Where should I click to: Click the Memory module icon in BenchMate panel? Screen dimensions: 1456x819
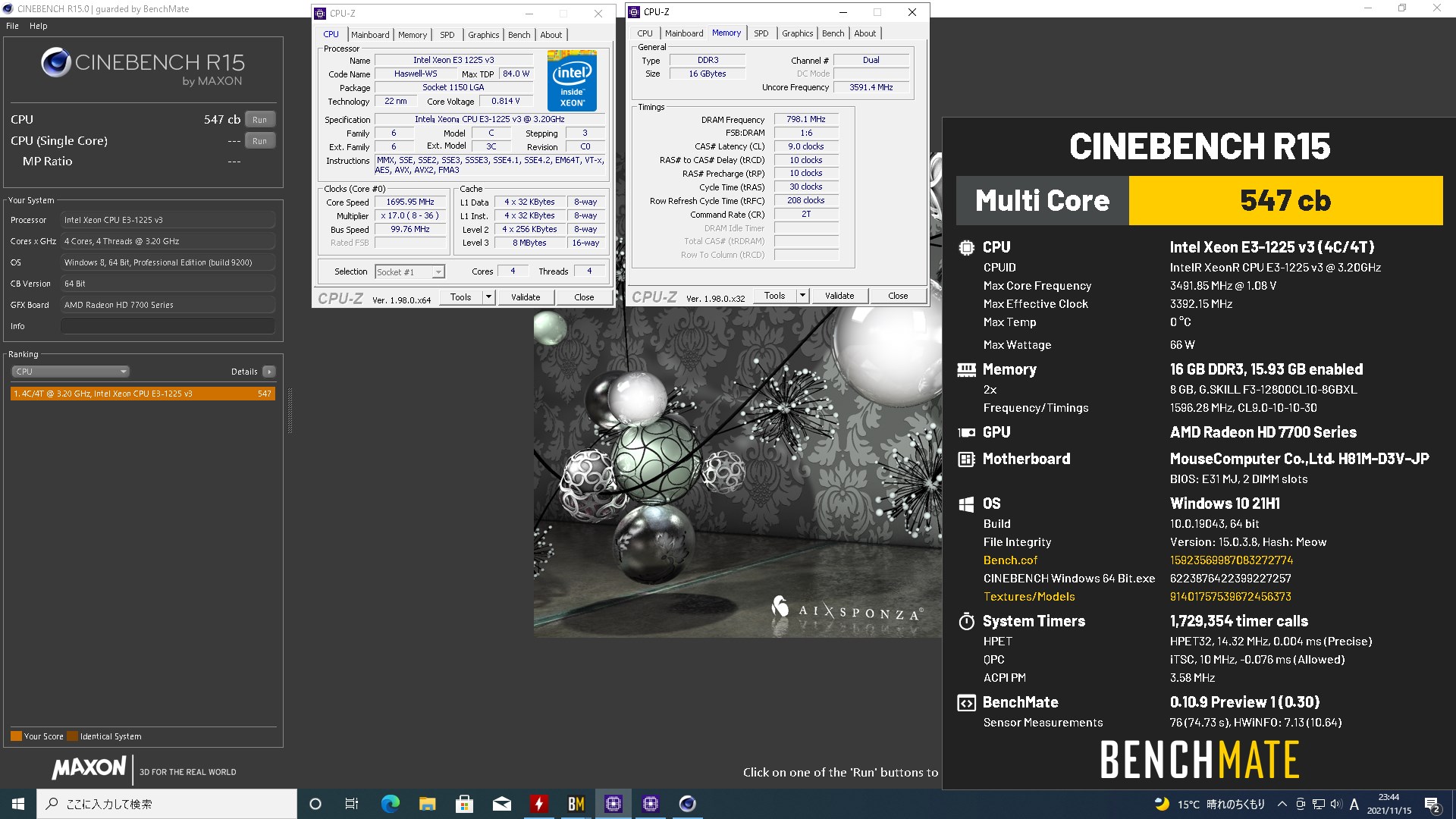pyautogui.click(x=966, y=369)
